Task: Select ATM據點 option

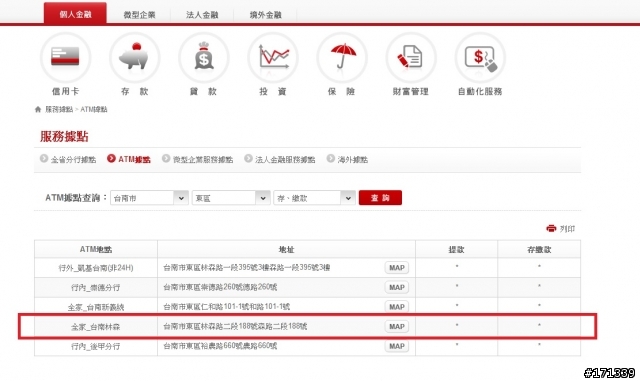Action: [129, 159]
